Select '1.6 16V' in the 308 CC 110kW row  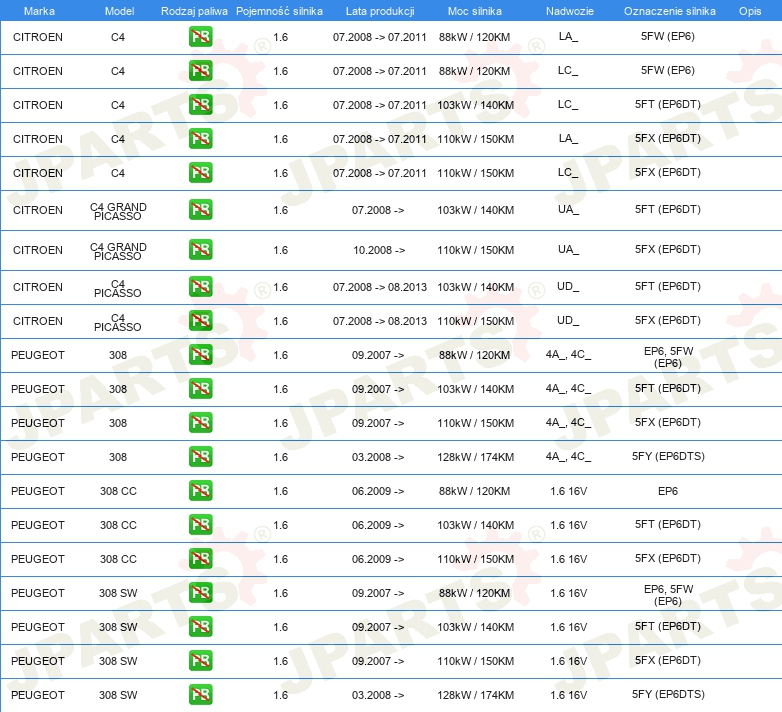tap(569, 559)
